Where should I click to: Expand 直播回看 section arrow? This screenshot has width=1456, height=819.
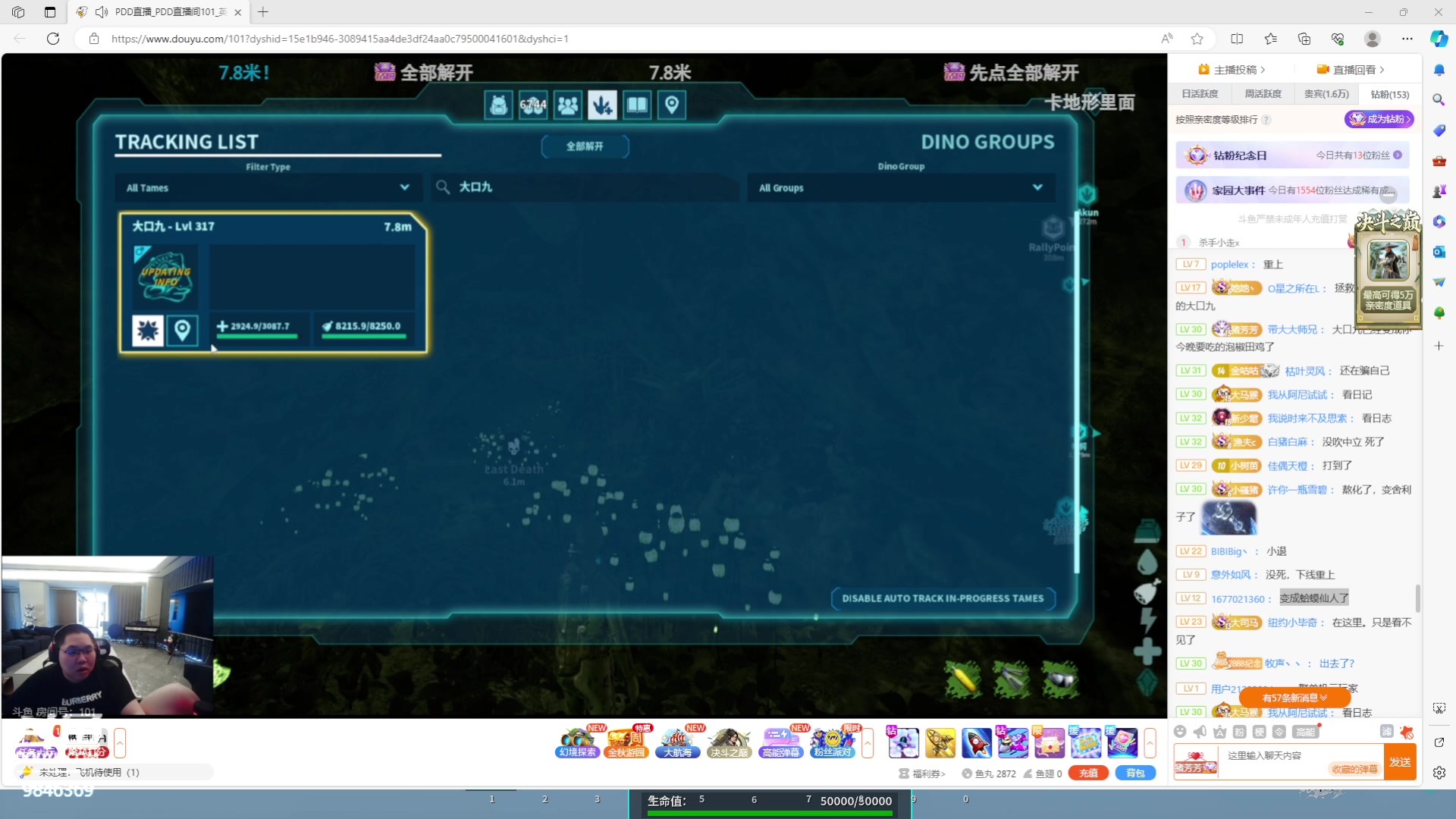pyautogui.click(x=1382, y=70)
